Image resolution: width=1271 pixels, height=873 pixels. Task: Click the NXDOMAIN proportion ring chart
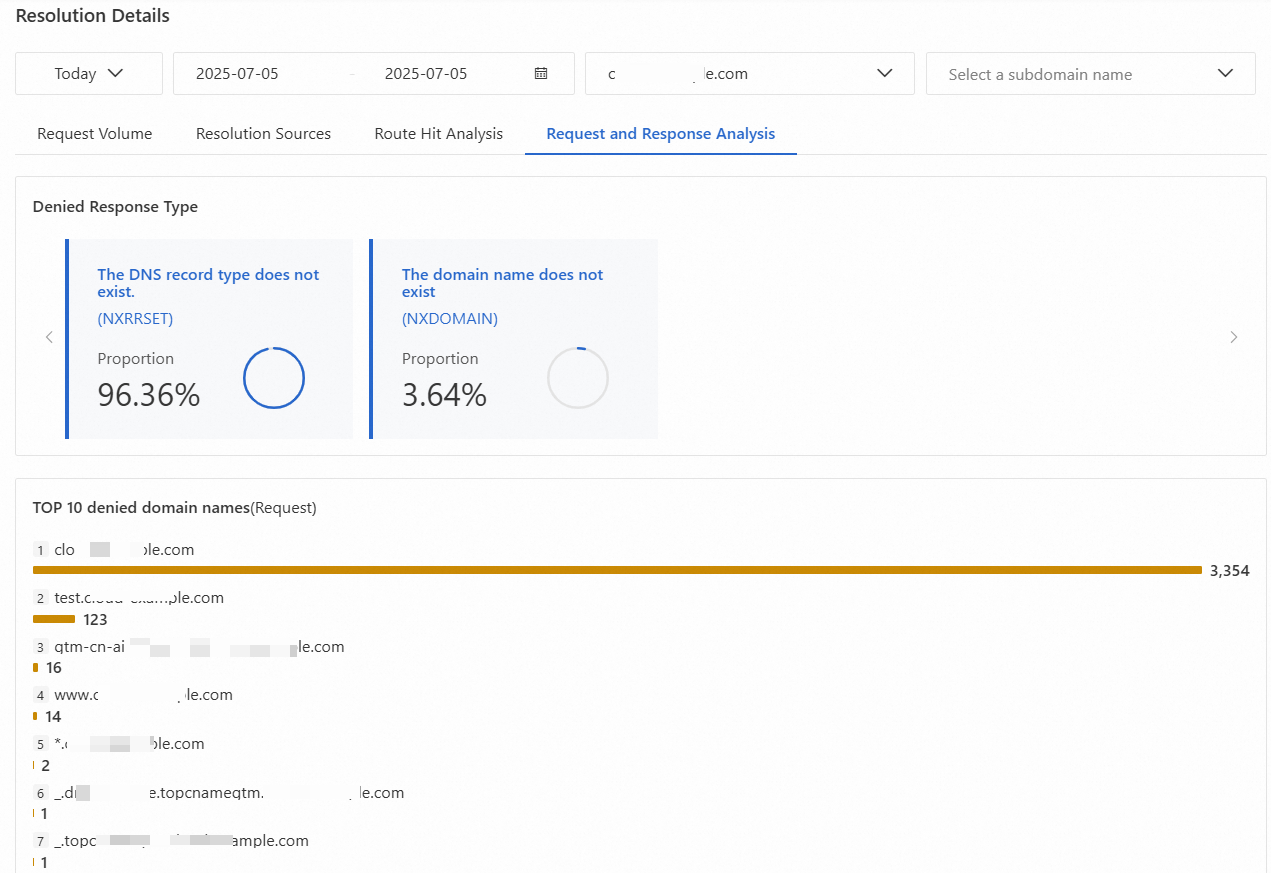577,378
